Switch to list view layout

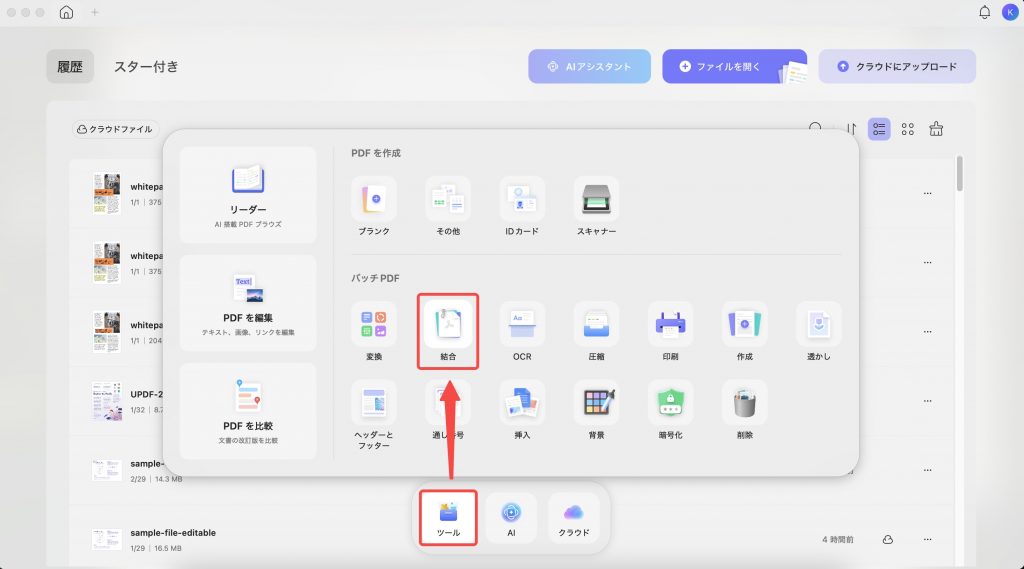click(x=879, y=129)
